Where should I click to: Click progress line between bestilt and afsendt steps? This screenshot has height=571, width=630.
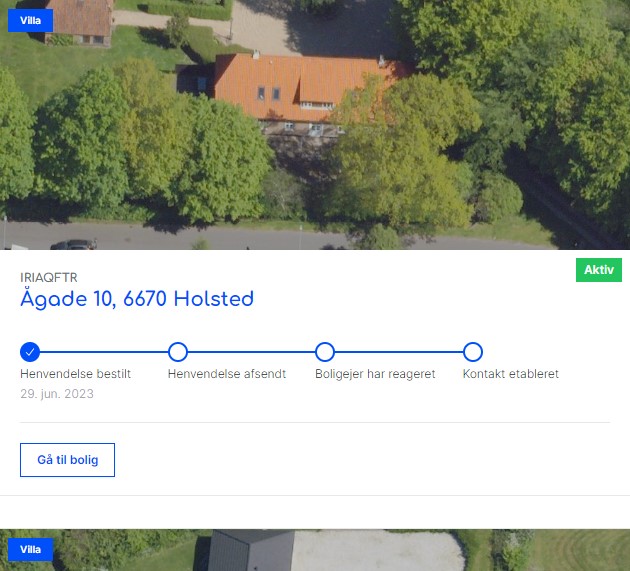point(104,352)
